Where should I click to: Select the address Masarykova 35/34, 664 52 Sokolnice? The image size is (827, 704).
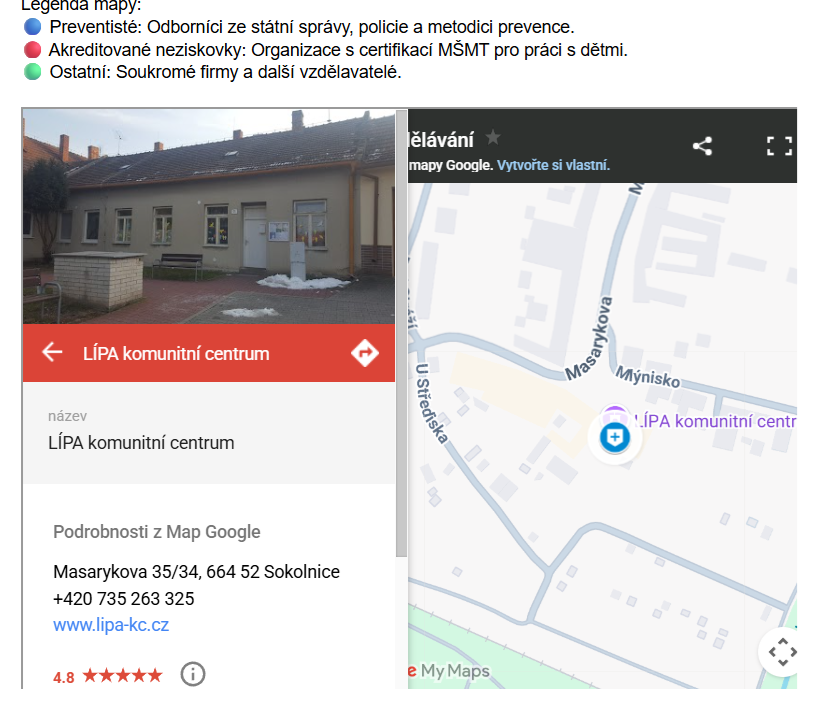point(197,572)
